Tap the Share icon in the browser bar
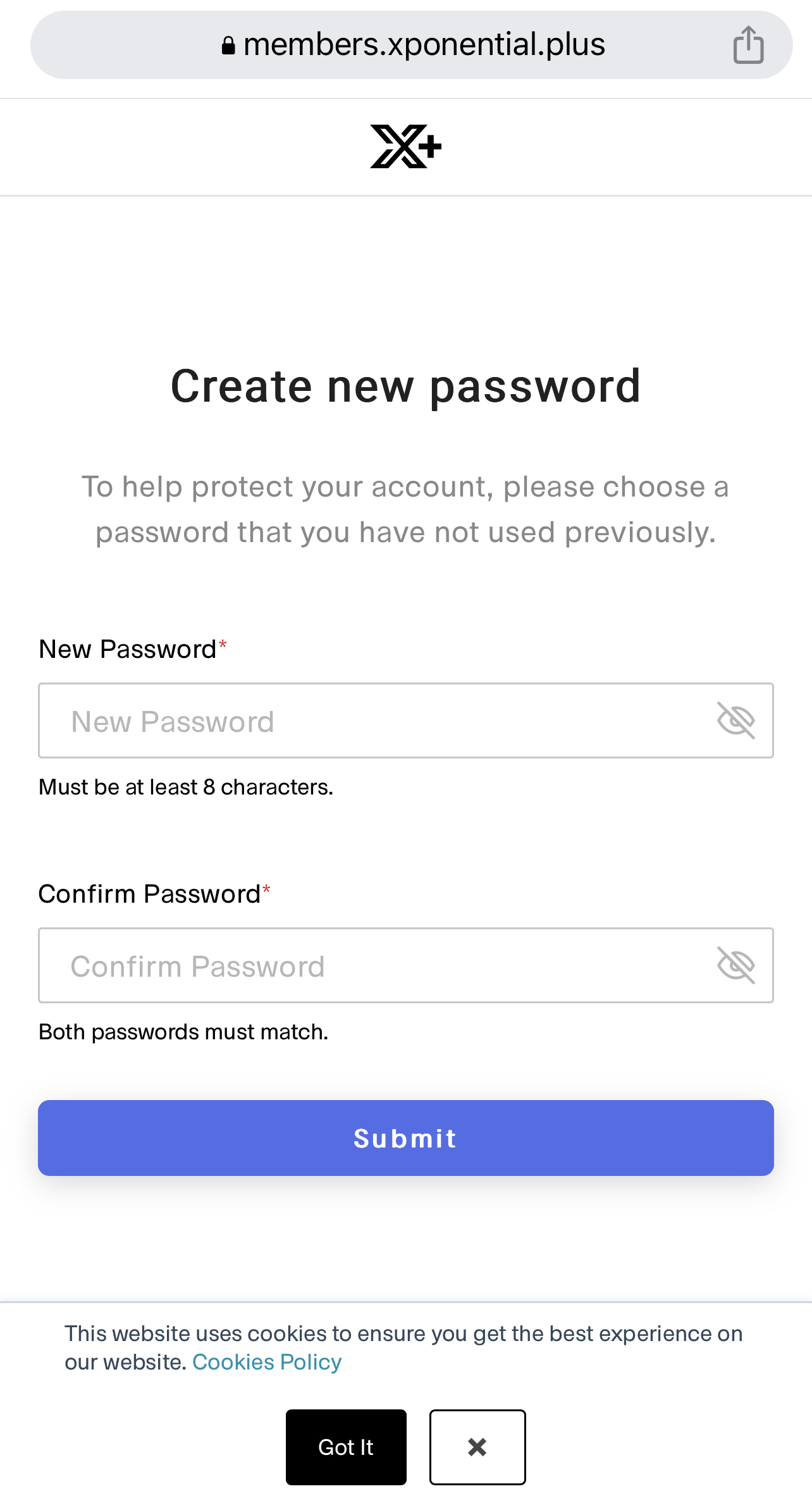The height and width of the screenshot is (1503, 812). [x=748, y=45]
